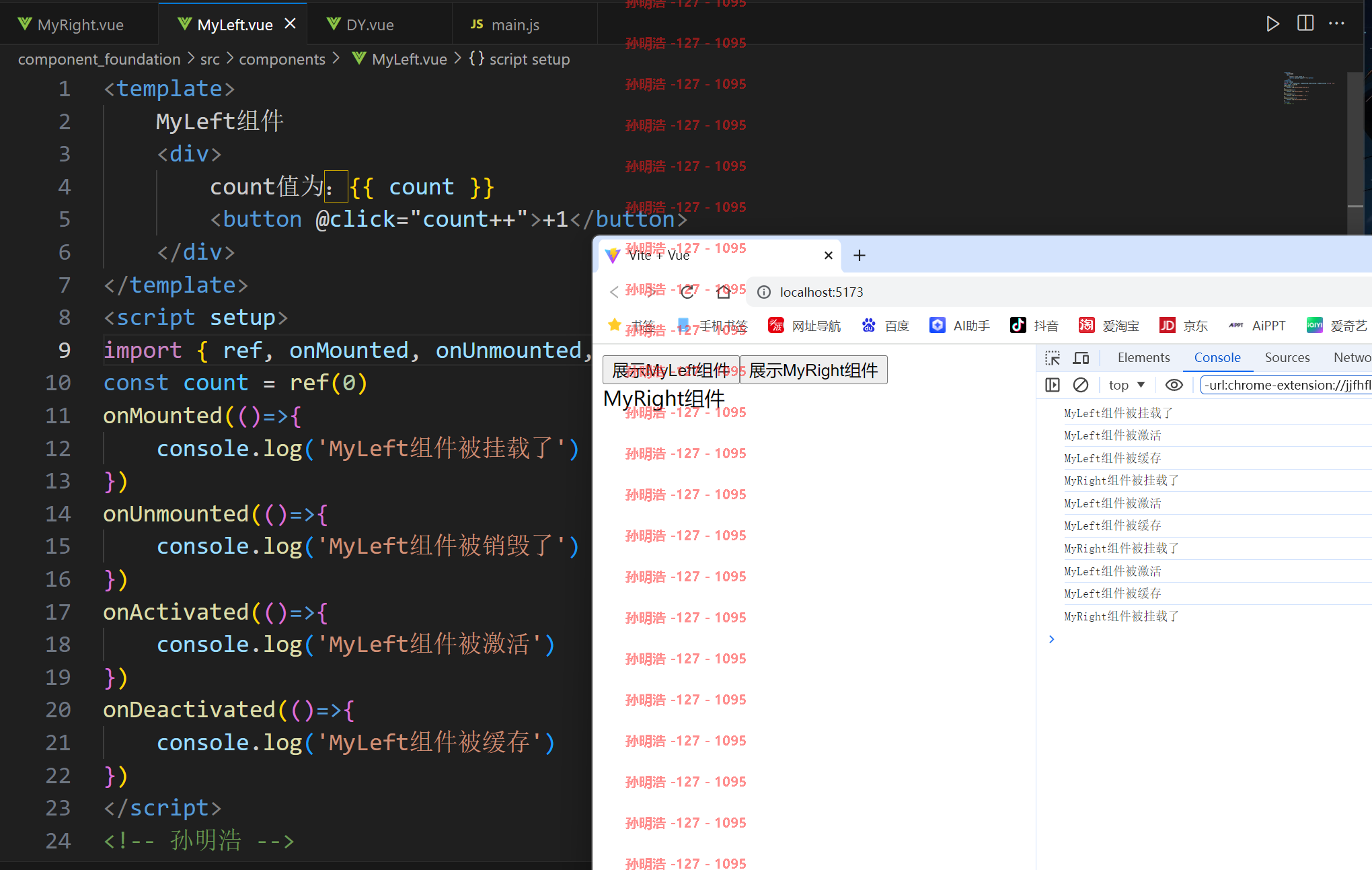
Task: Focus the localhost:5173 address bar
Action: [x=1059, y=292]
